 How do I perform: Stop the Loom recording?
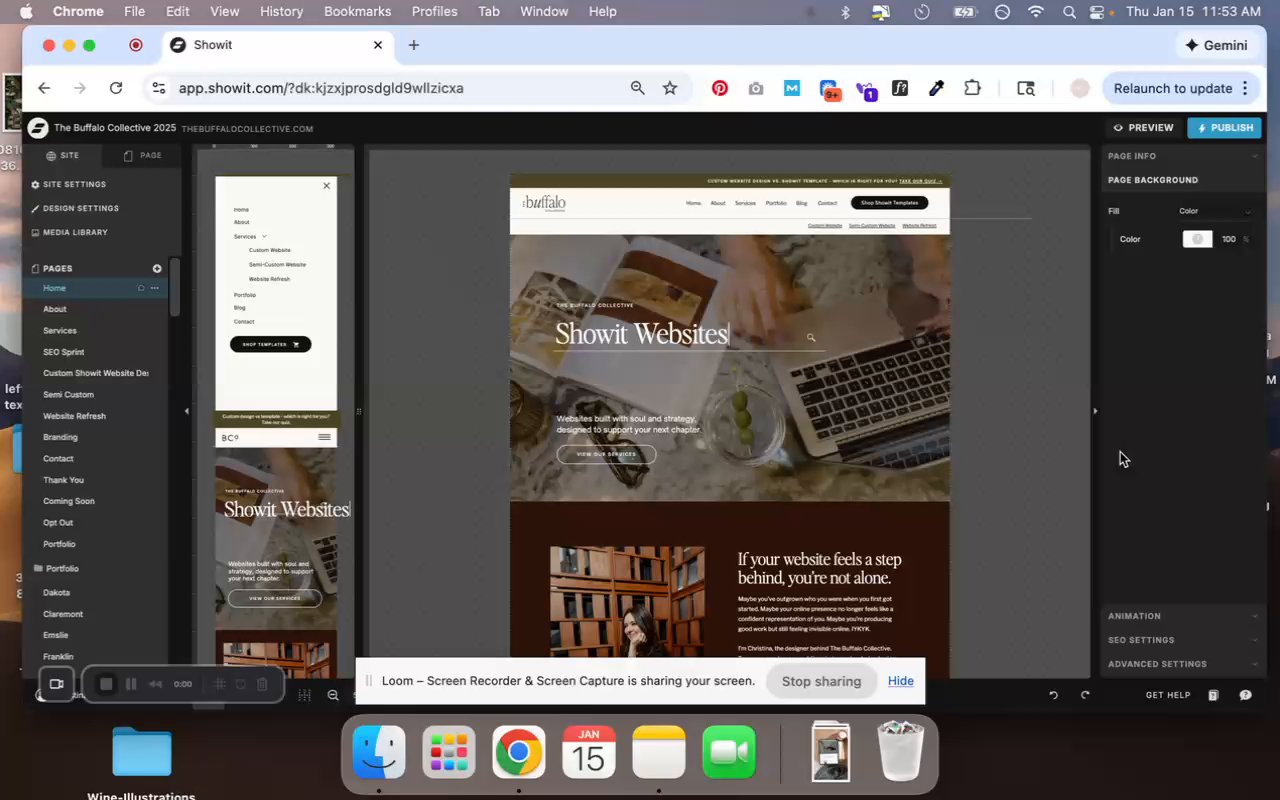[106, 684]
